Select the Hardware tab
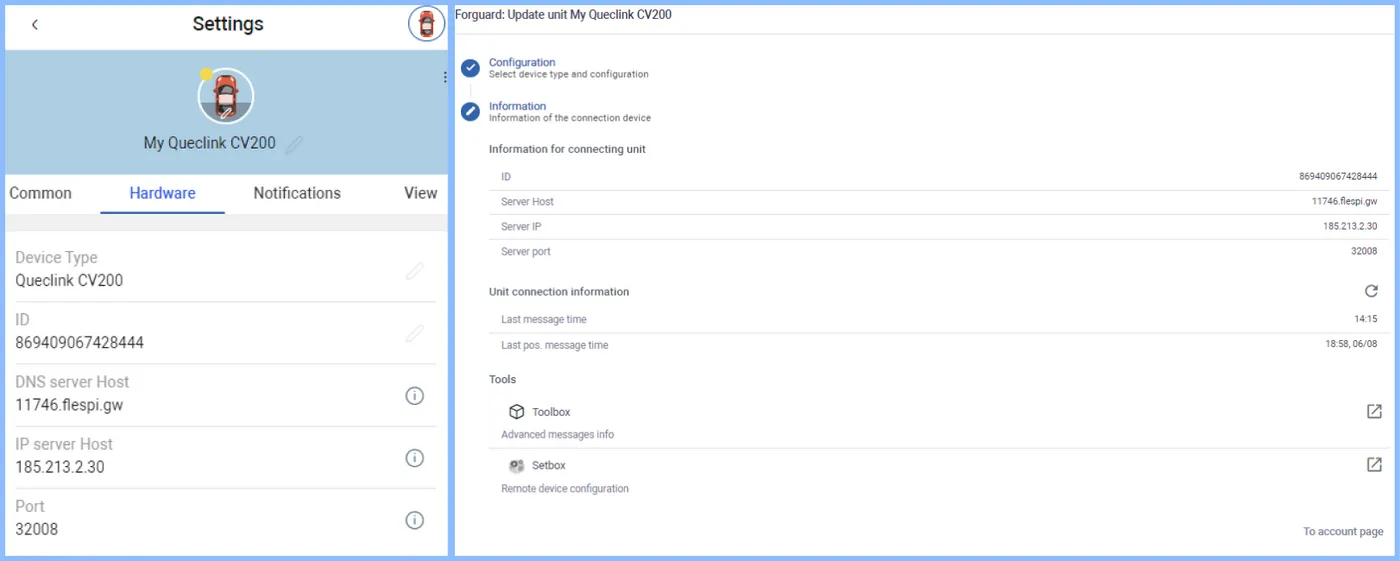Viewport: 1400px width, 561px height. point(162,193)
